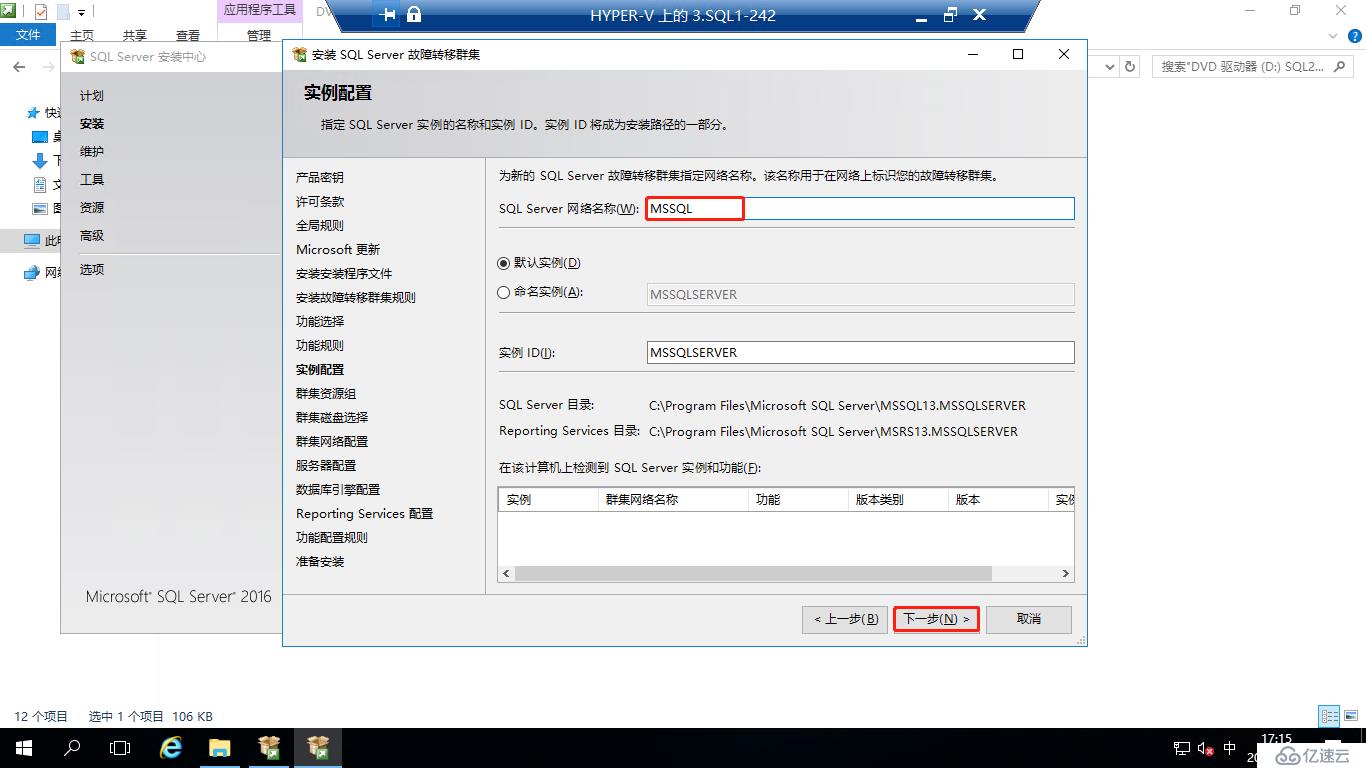Click 下一步(N) button
1366x768 pixels.
point(936,619)
